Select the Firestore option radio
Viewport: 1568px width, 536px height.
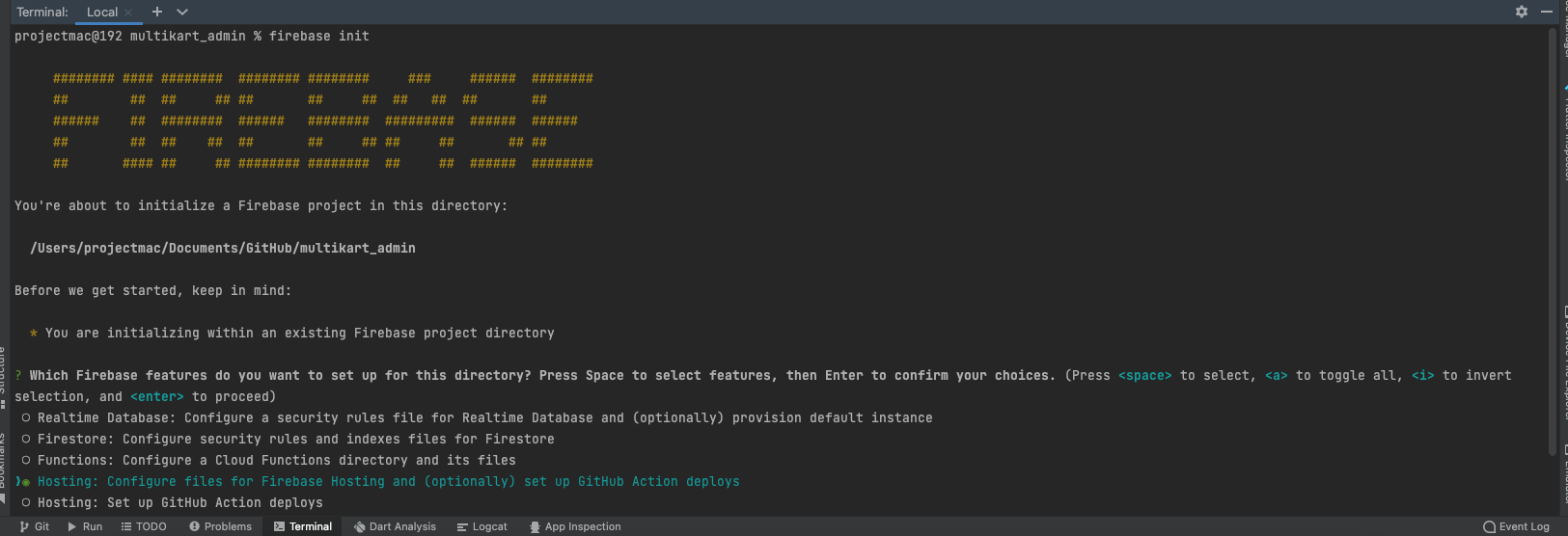(x=26, y=439)
